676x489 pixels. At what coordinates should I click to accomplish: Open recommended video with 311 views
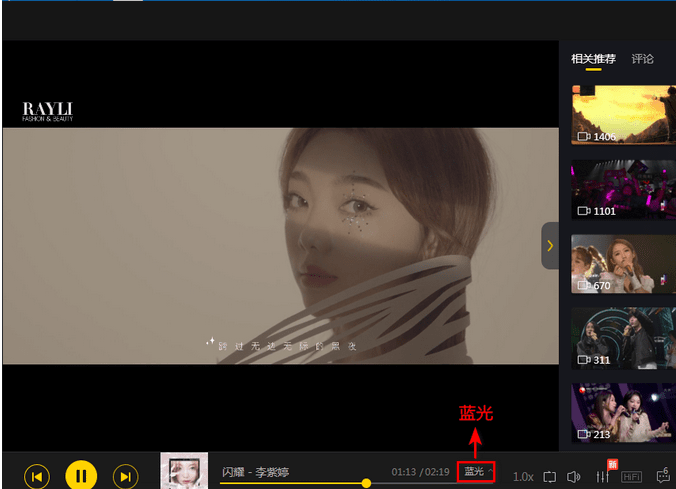click(623, 339)
